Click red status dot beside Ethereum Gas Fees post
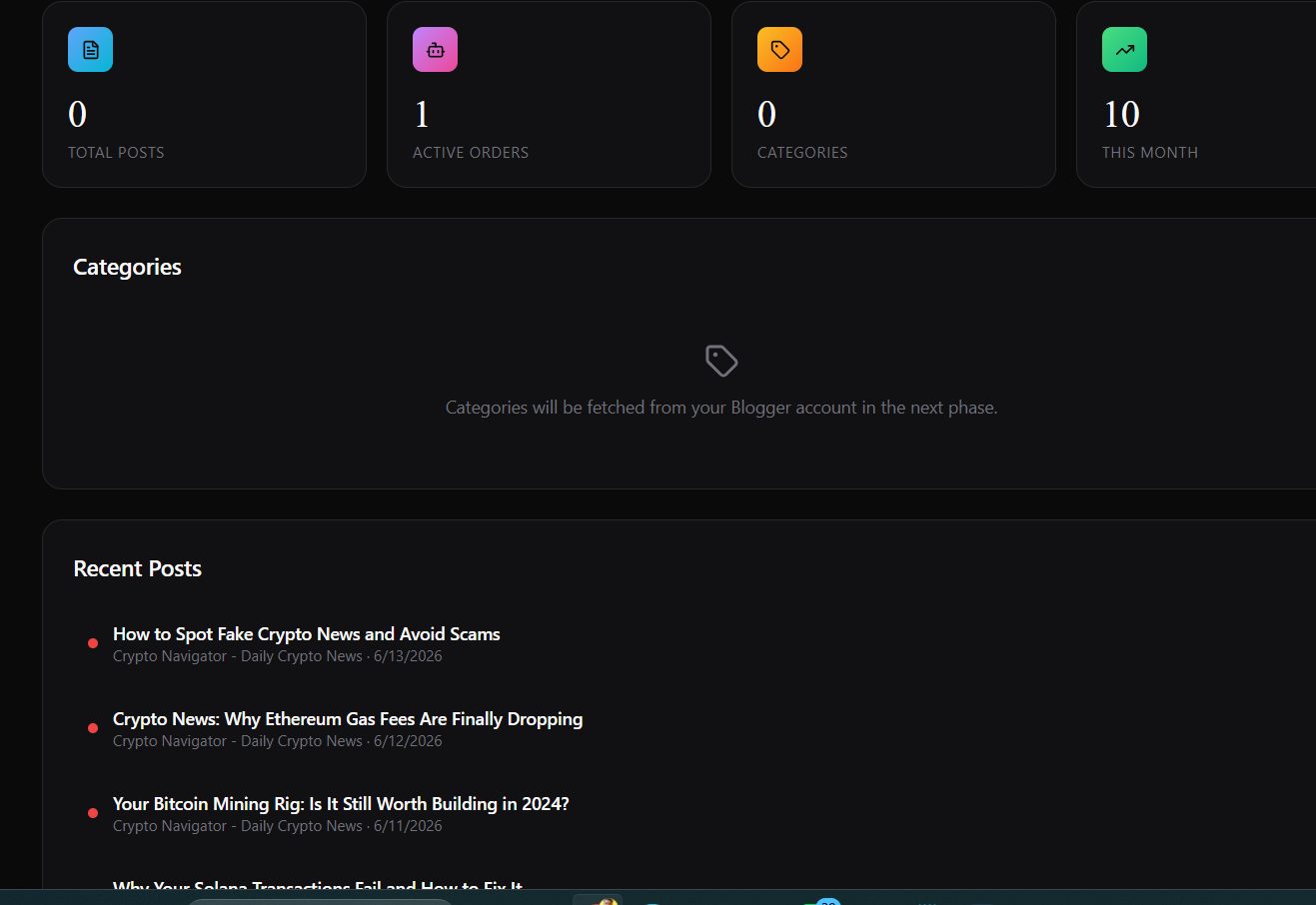 tap(93, 728)
